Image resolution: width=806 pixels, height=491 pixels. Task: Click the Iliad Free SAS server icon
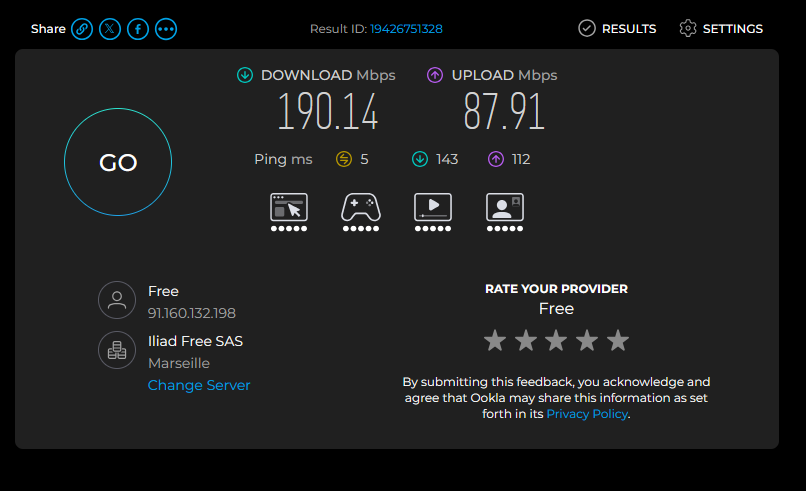(117, 350)
